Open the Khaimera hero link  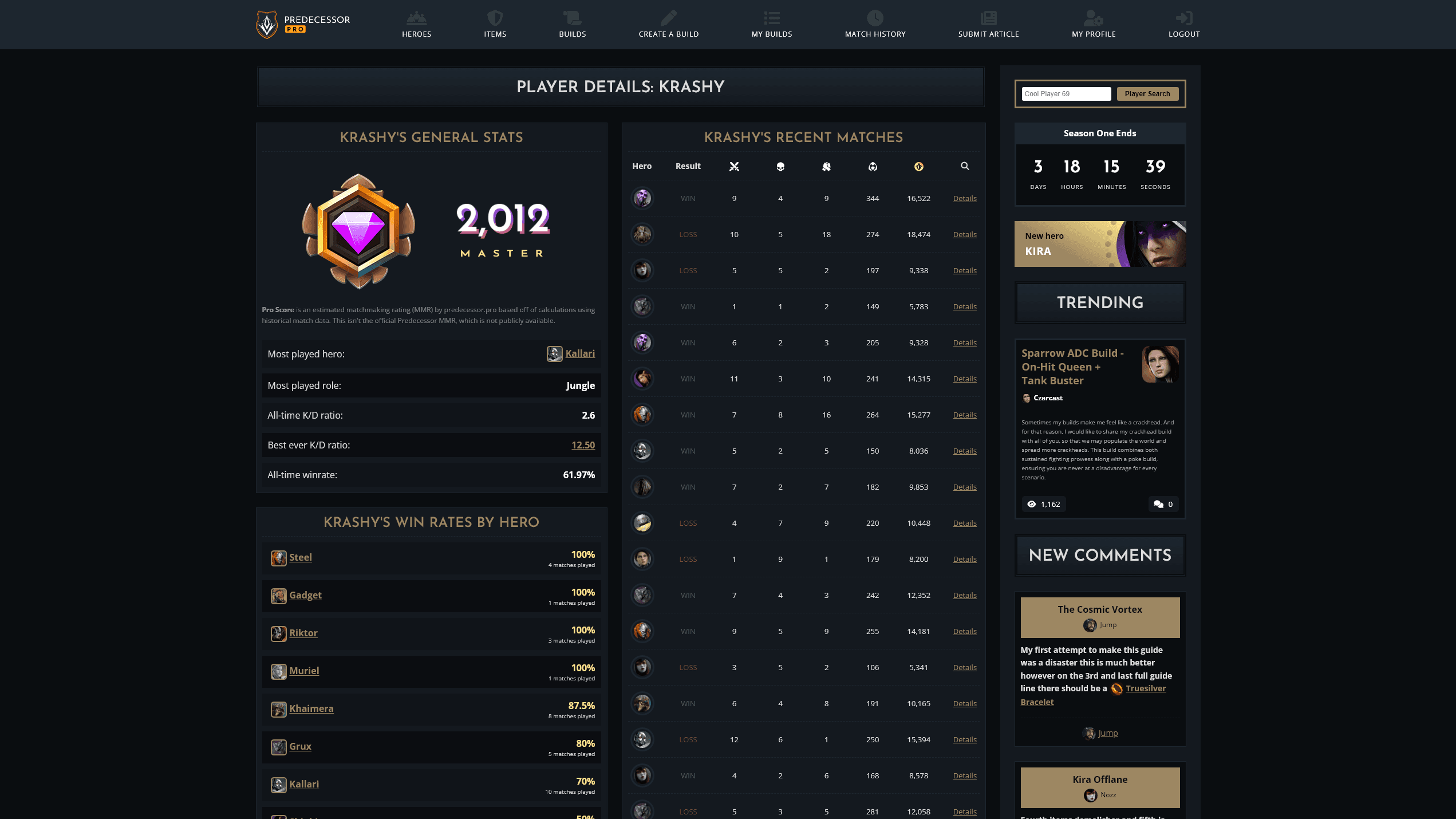tap(311, 708)
